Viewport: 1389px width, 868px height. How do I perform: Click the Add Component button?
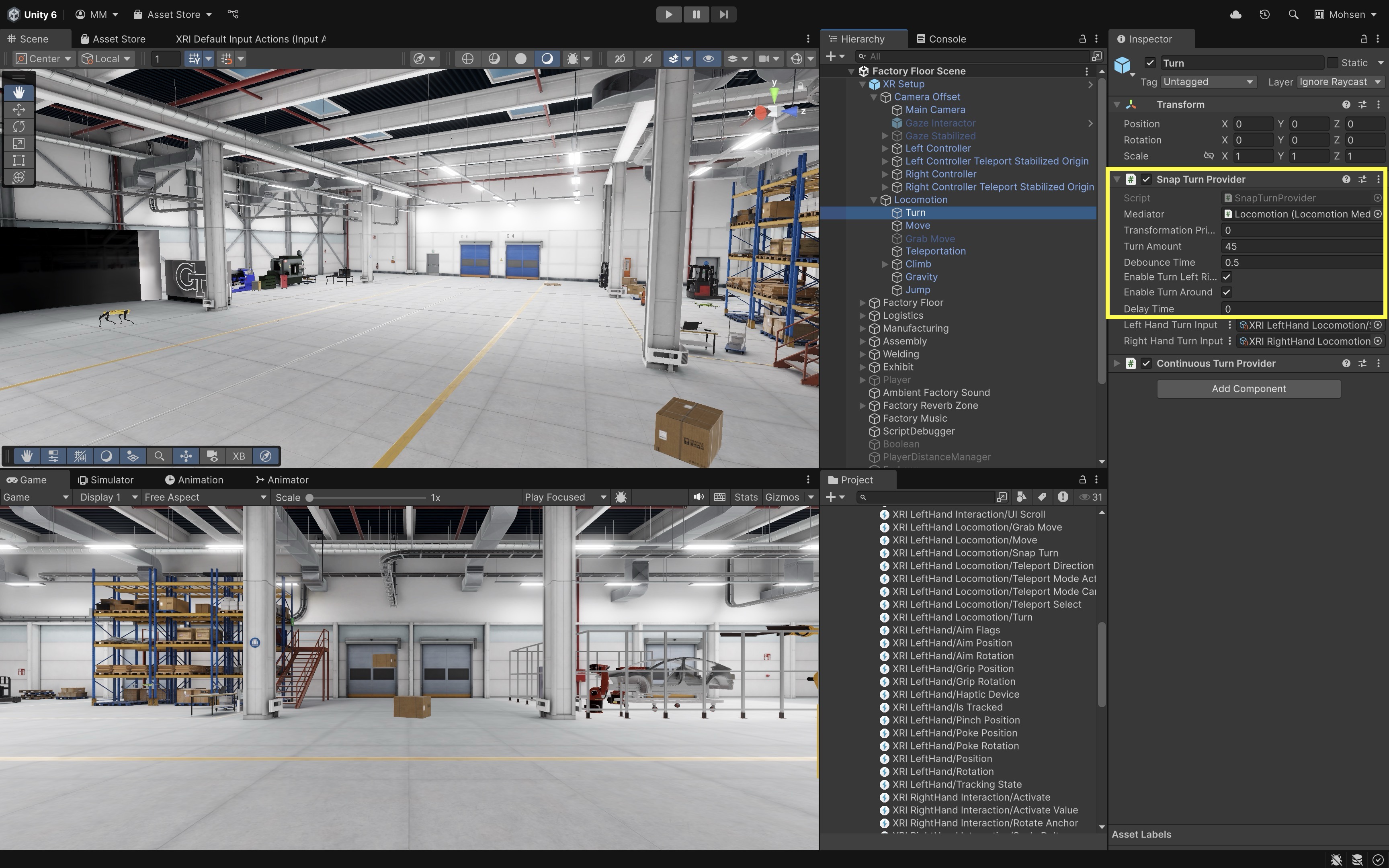click(x=1248, y=389)
